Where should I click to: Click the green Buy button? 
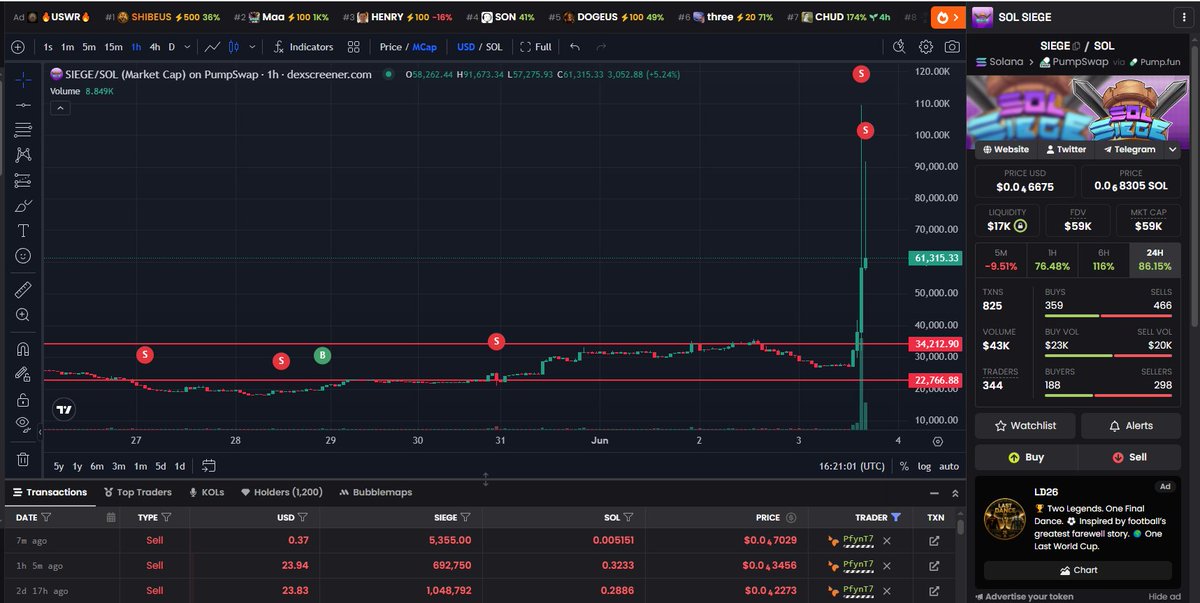point(1026,457)
